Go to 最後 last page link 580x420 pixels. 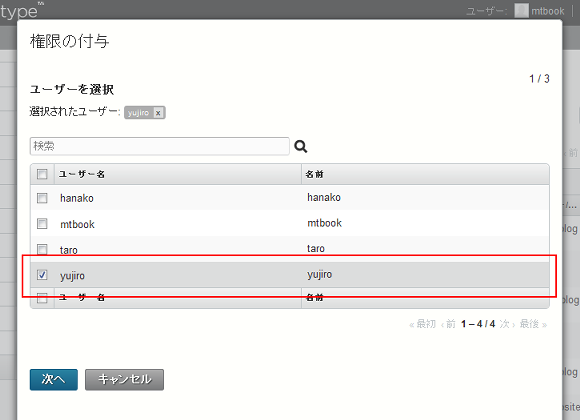[533, 324]
